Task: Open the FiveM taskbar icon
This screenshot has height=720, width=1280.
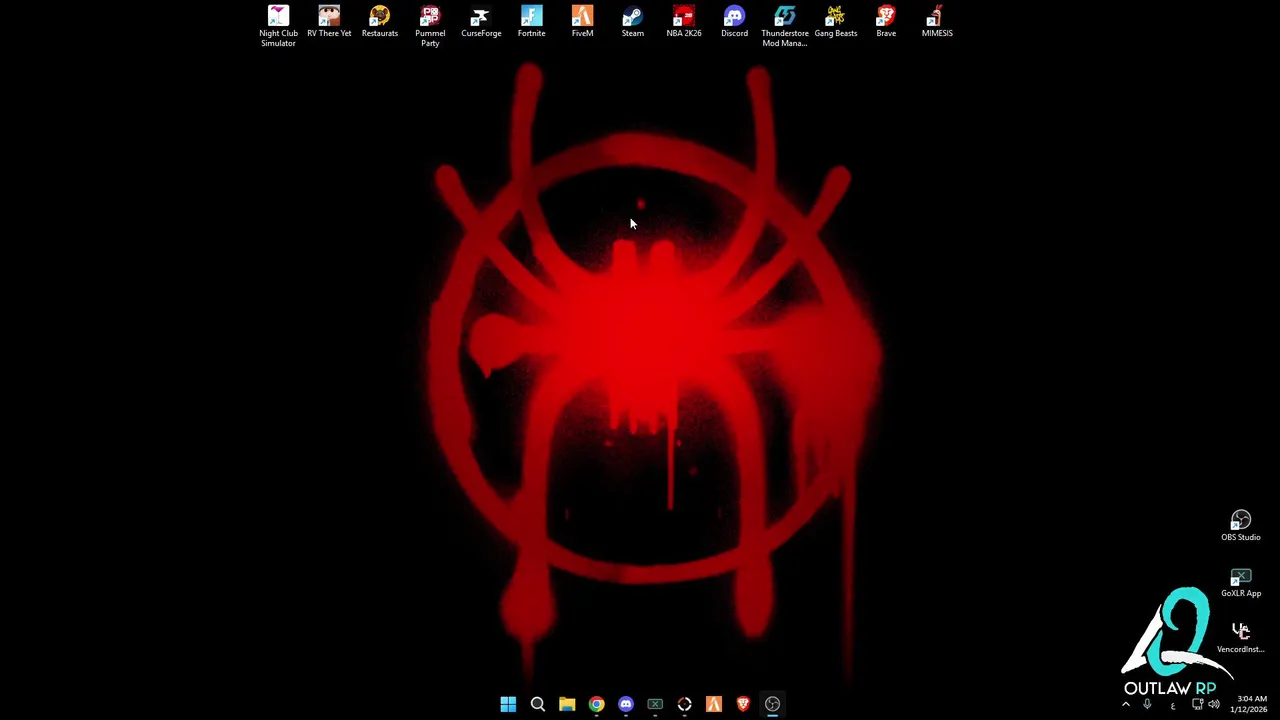Action: [x=714, y=704]
